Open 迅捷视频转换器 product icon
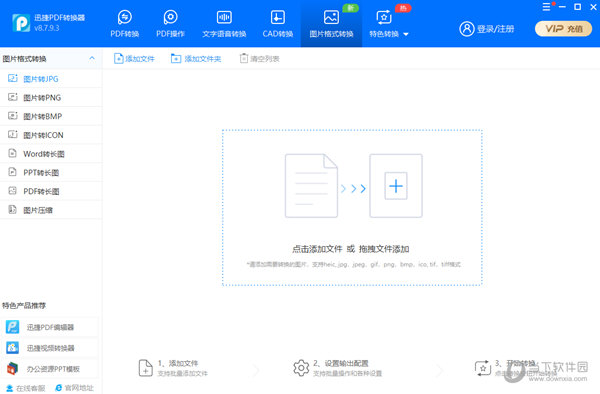Screen dimensions: 600x394 (x=12, y=348)
